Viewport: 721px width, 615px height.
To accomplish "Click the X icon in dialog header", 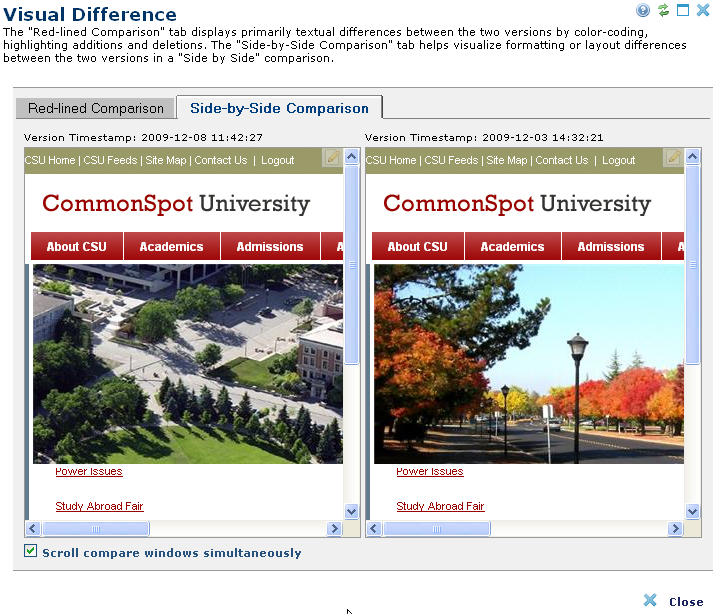I will (703, 10).
